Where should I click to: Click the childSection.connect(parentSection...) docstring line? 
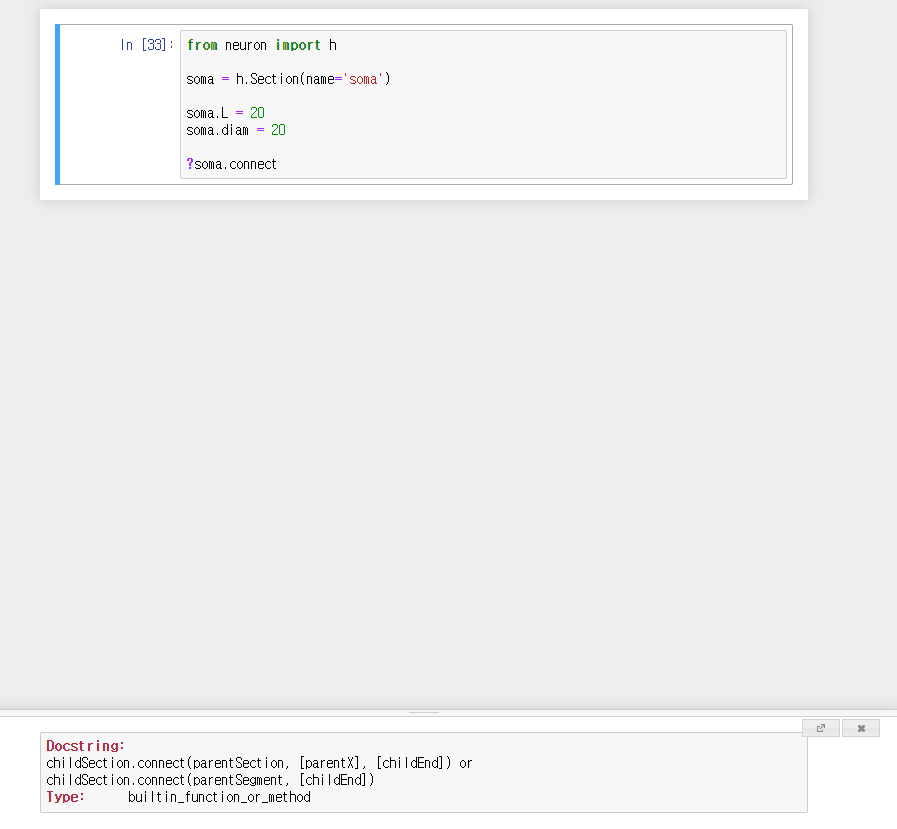(x=259, y=763)
